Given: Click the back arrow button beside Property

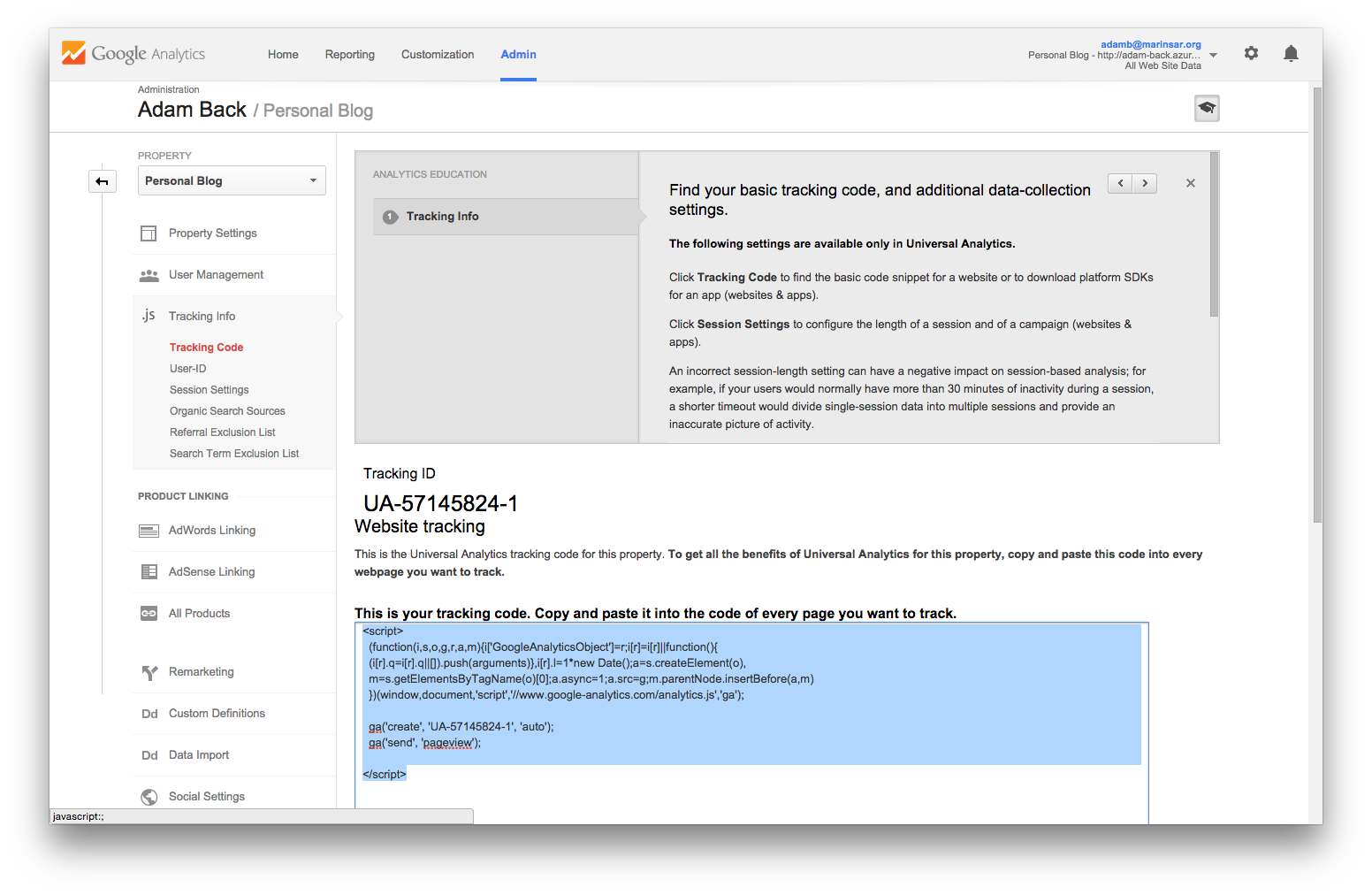Looking at the screenshot, I should coord(103,181).
